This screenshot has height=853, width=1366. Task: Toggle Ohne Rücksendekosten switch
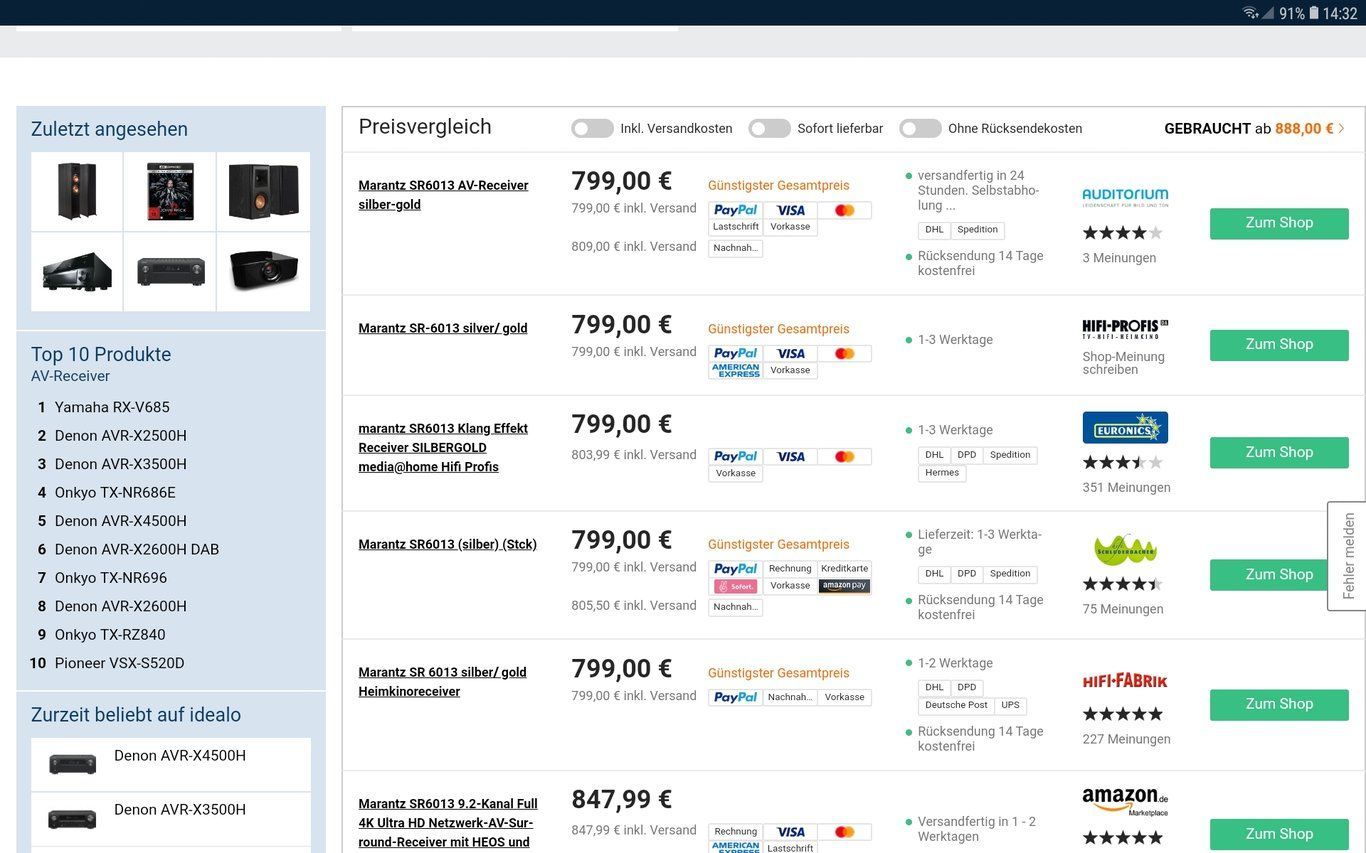tap(920, 128)
